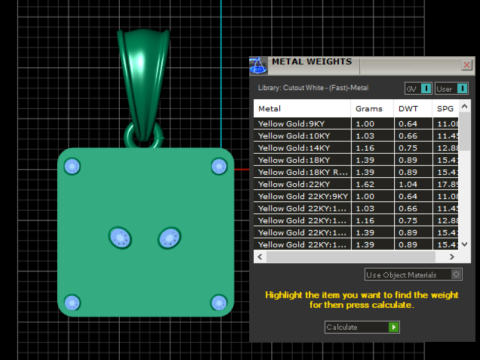The height and width of the screenshot is (360, 480).
Task: Open the Use Object Materials option
Action: coord(413,275)
